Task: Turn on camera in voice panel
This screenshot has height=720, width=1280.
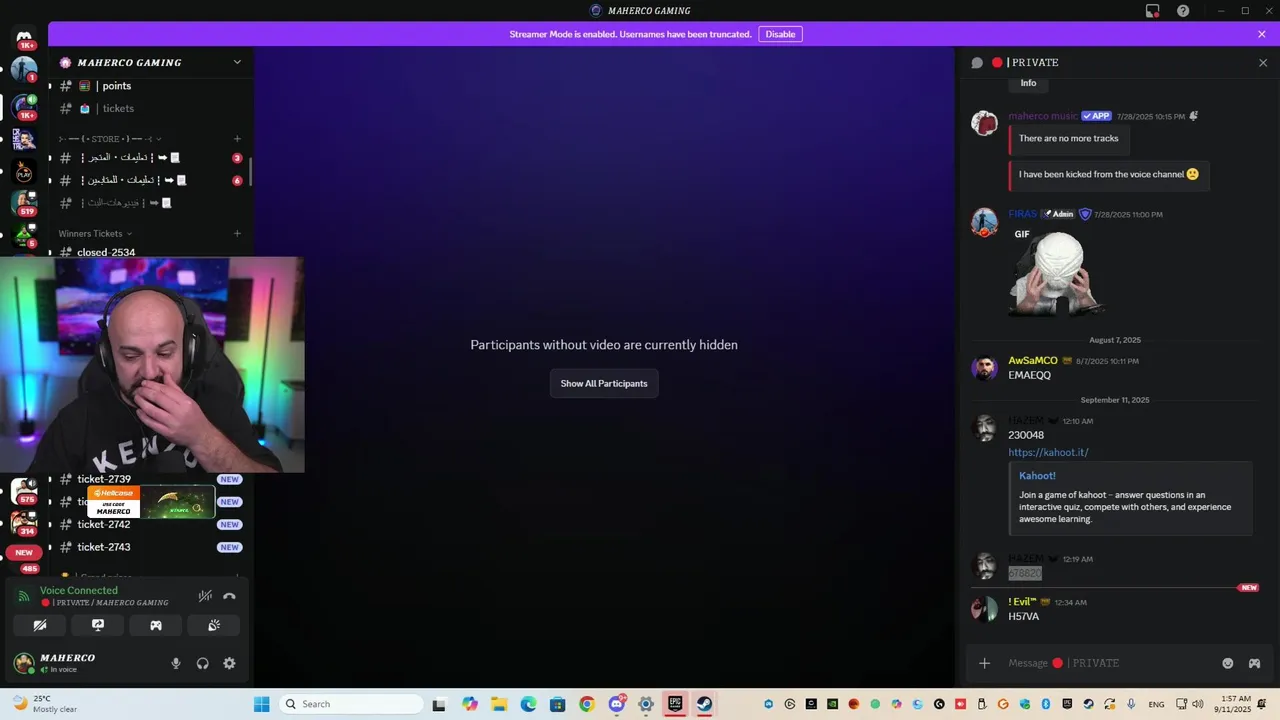Action: (40, 625)
